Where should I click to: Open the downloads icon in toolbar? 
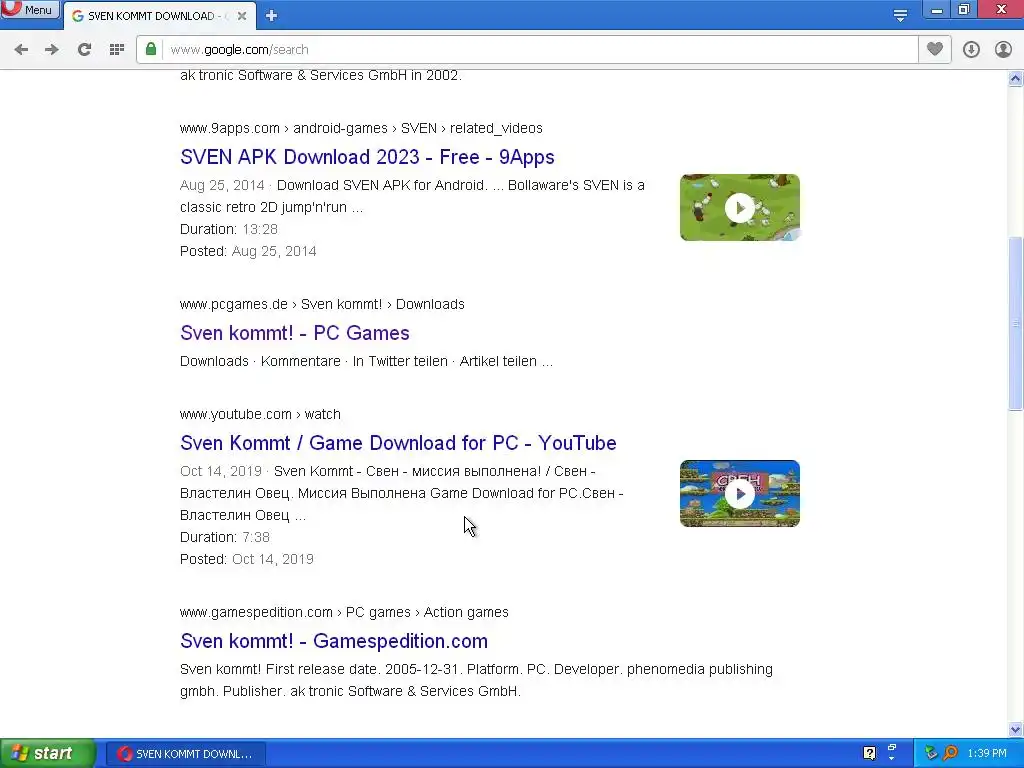[x=971, y=50]
